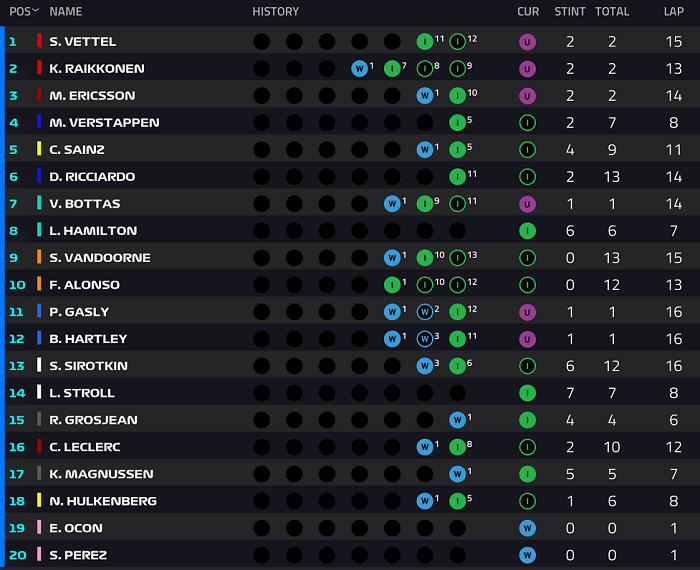Click Perez's blue wet current tyre icon
Screen dimensions: 700x570
[x=527, y=555]
